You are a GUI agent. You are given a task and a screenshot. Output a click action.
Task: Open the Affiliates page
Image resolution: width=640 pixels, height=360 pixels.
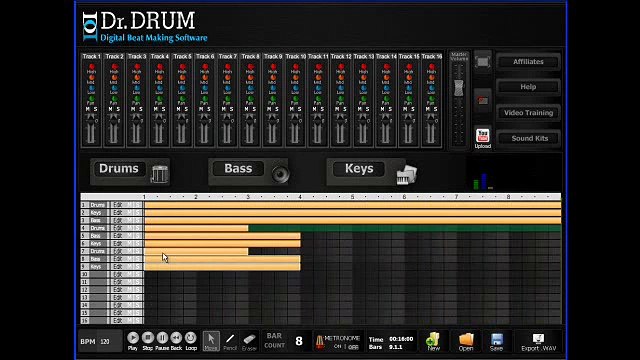click(528, 62)
